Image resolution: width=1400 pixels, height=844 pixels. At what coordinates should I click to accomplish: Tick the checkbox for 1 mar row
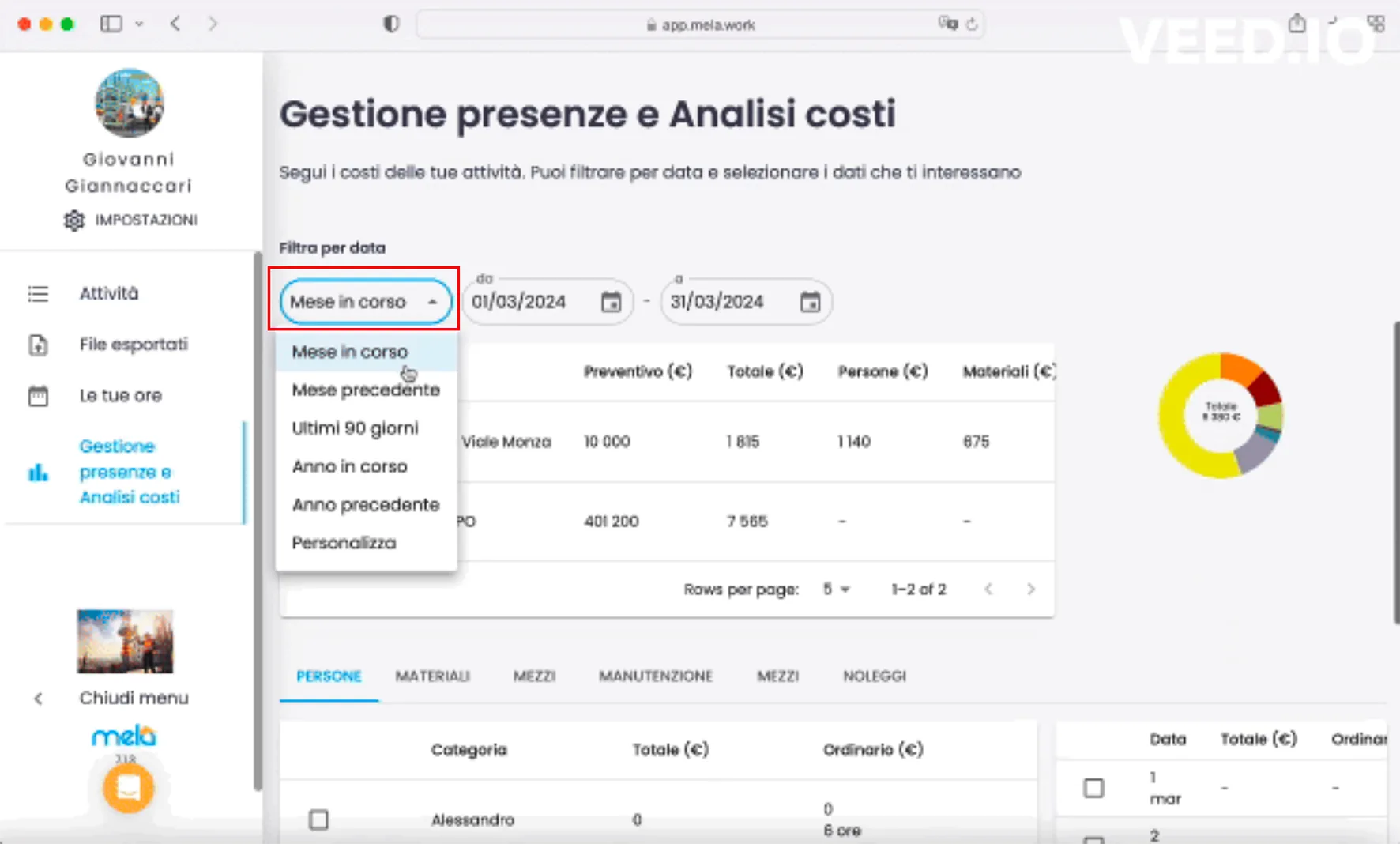1093,788
